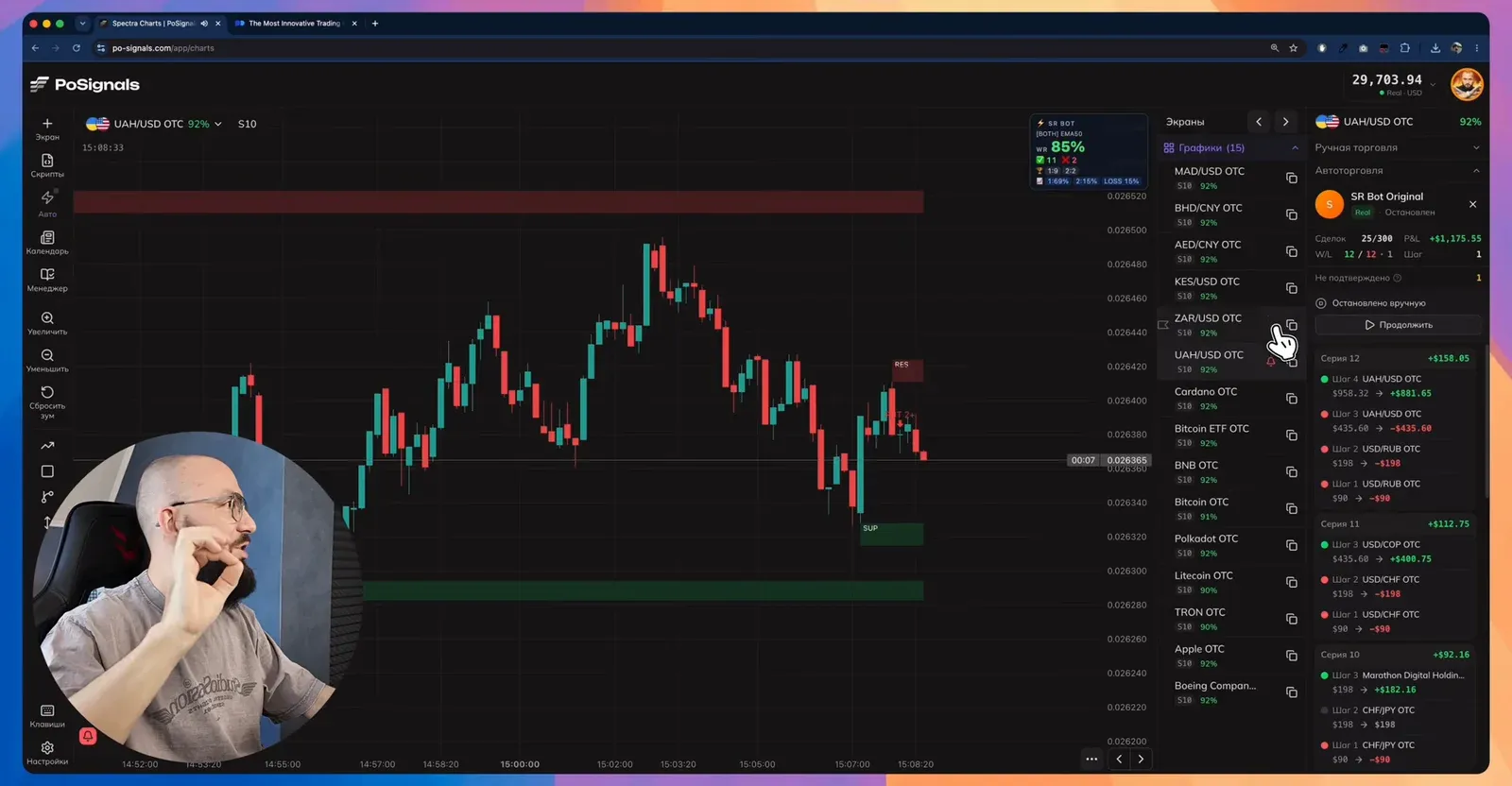This screenshot has height=786, width=1512.
Task: Open a new browser tab
Action: (375, 24)
